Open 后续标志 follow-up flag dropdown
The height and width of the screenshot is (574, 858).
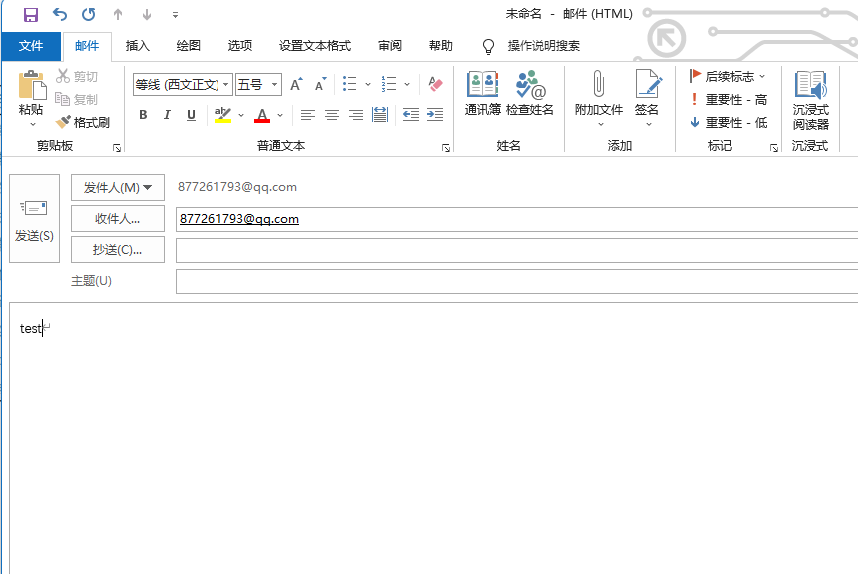tap(728, 76)
